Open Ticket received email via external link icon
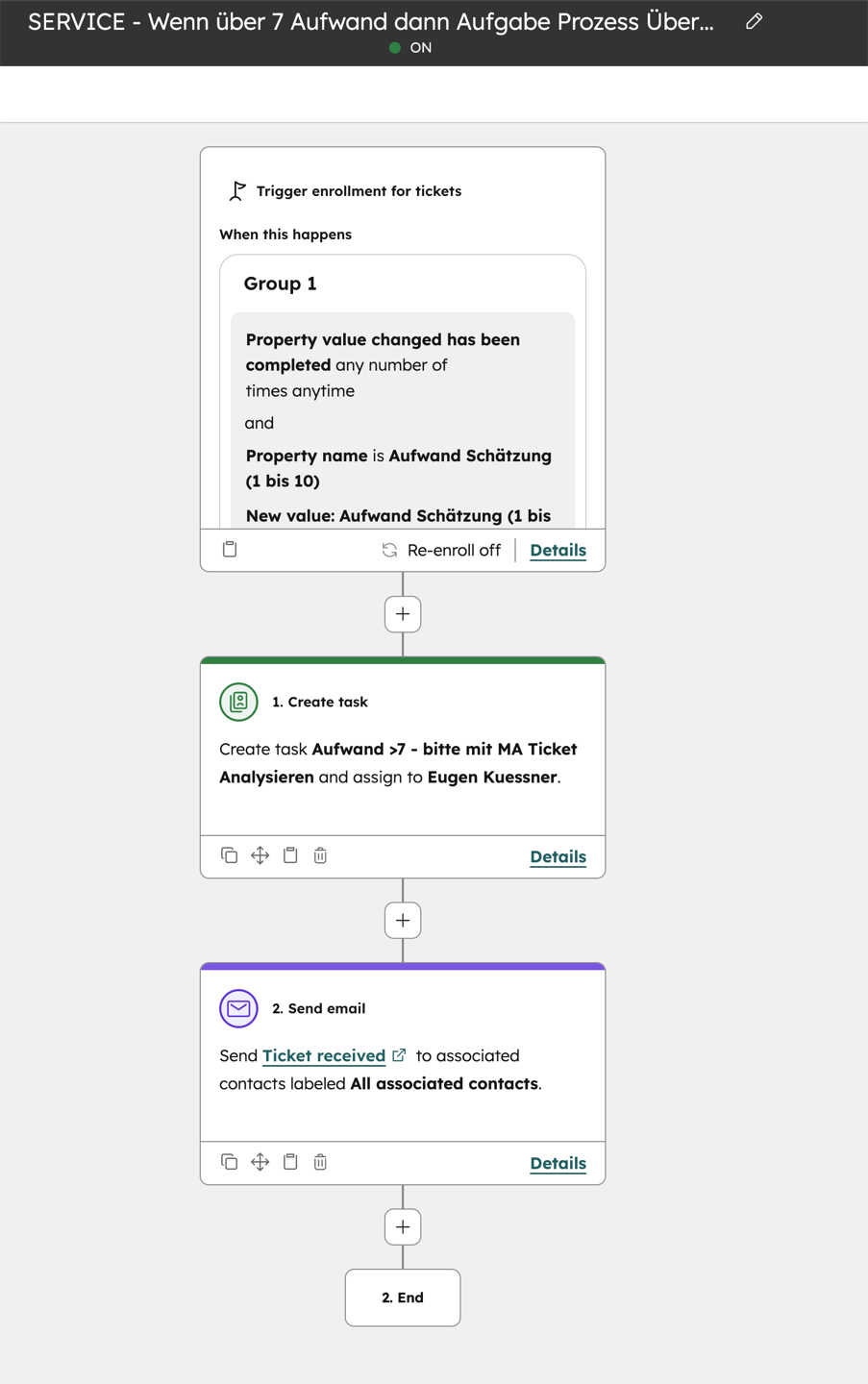Image resolution: width=868 pixels, height=1384 pixels. coord(399,1054)
